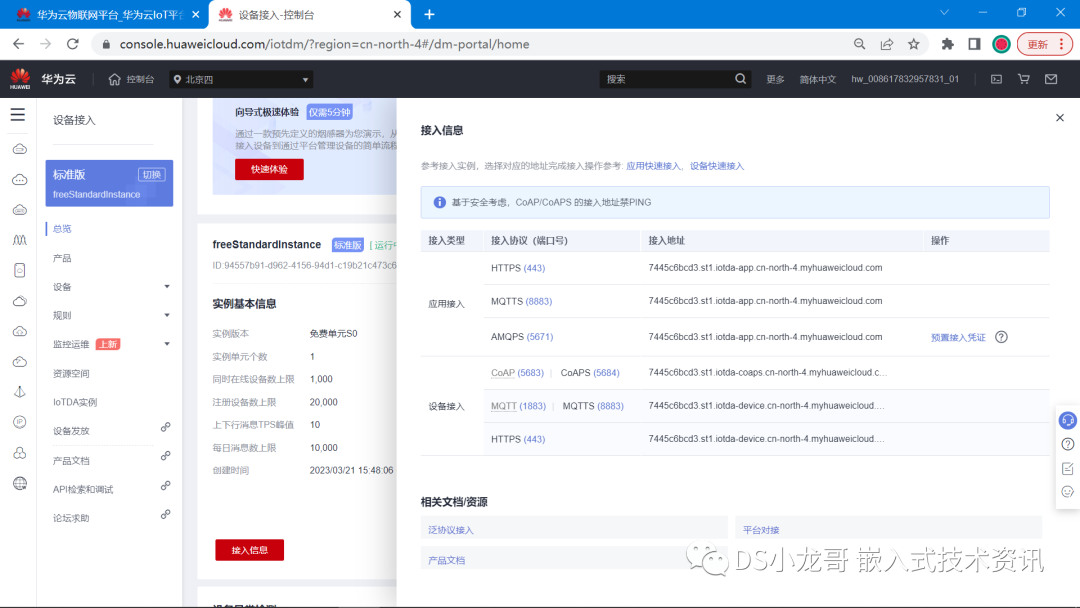Click the Huawei Cloud logo
Image resolution: width=1080 pixels, height=608 pixels.
(40, 78)
